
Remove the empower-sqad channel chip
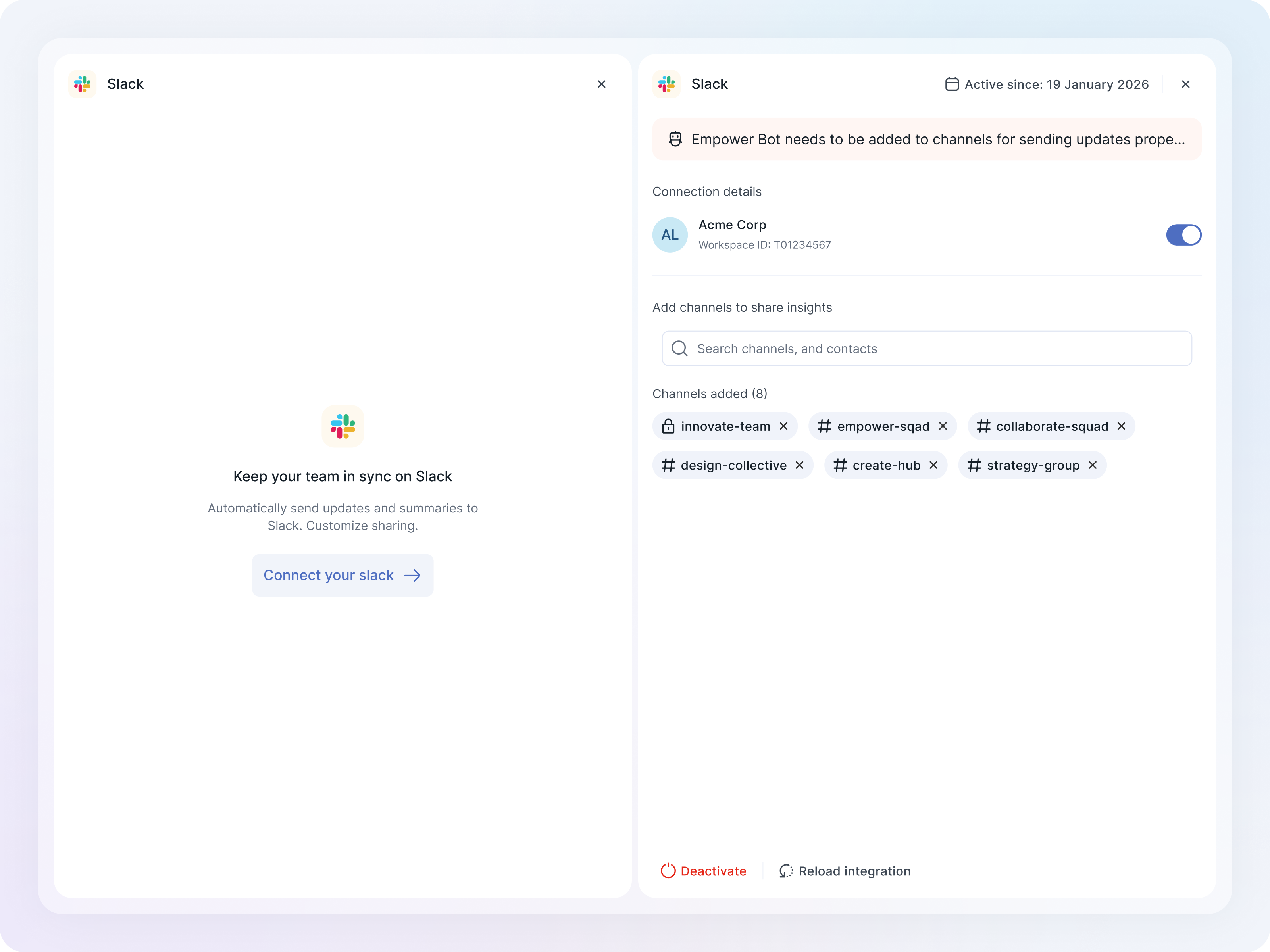tap(943, 426)
